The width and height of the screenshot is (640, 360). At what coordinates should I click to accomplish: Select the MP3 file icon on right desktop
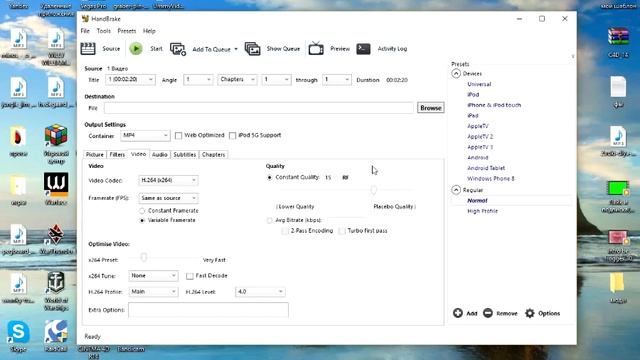click(618, 136)
